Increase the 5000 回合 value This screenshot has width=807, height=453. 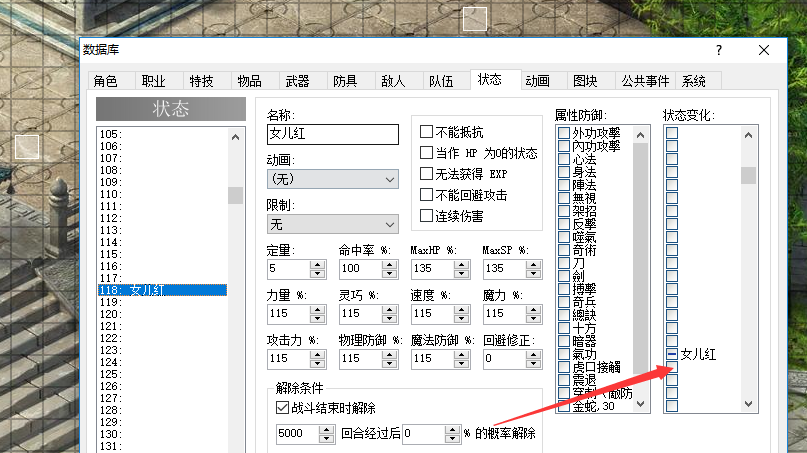click(x=326, y=429)
